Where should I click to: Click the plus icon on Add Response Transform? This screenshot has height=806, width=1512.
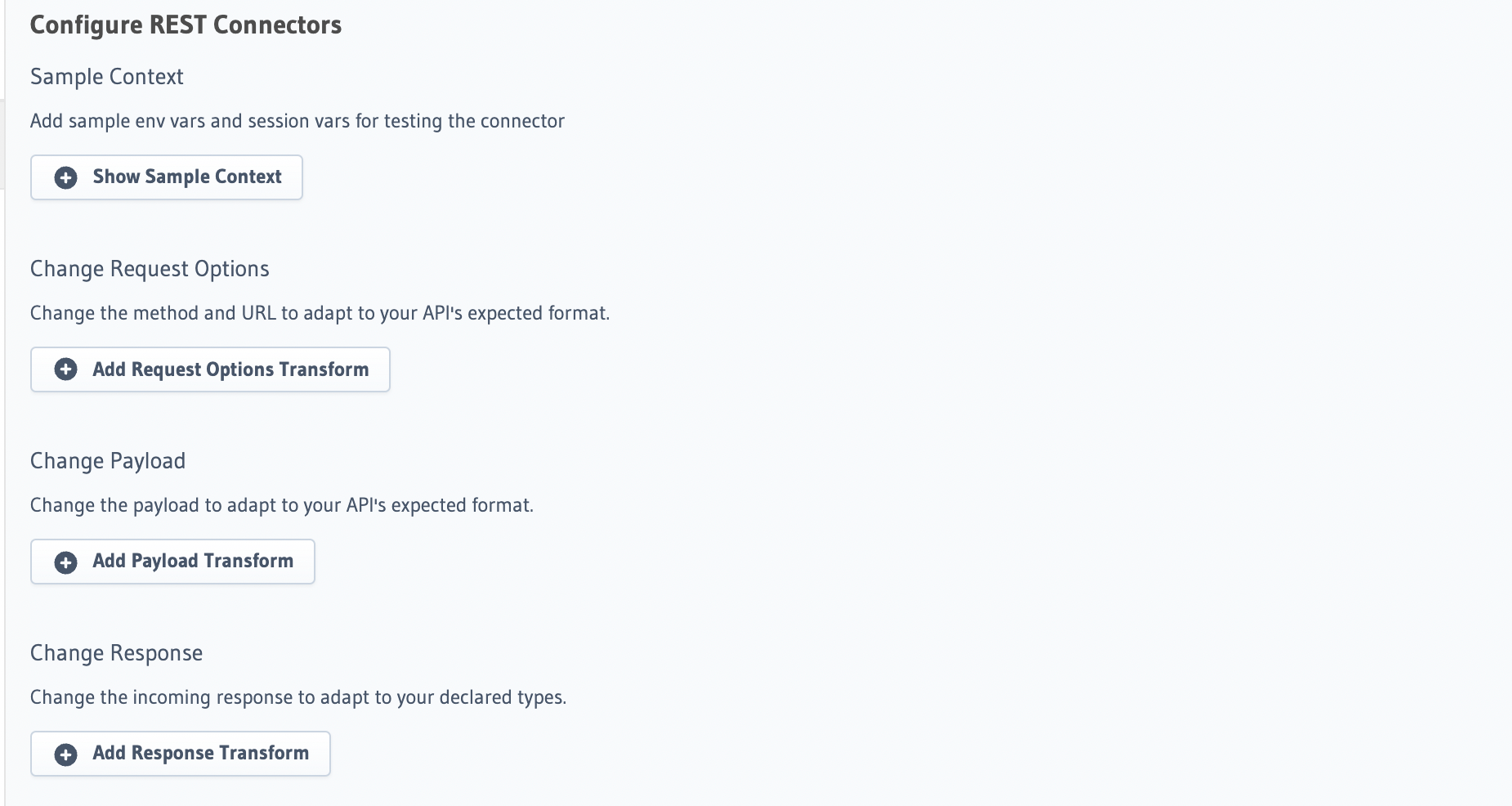click(65, 754)
